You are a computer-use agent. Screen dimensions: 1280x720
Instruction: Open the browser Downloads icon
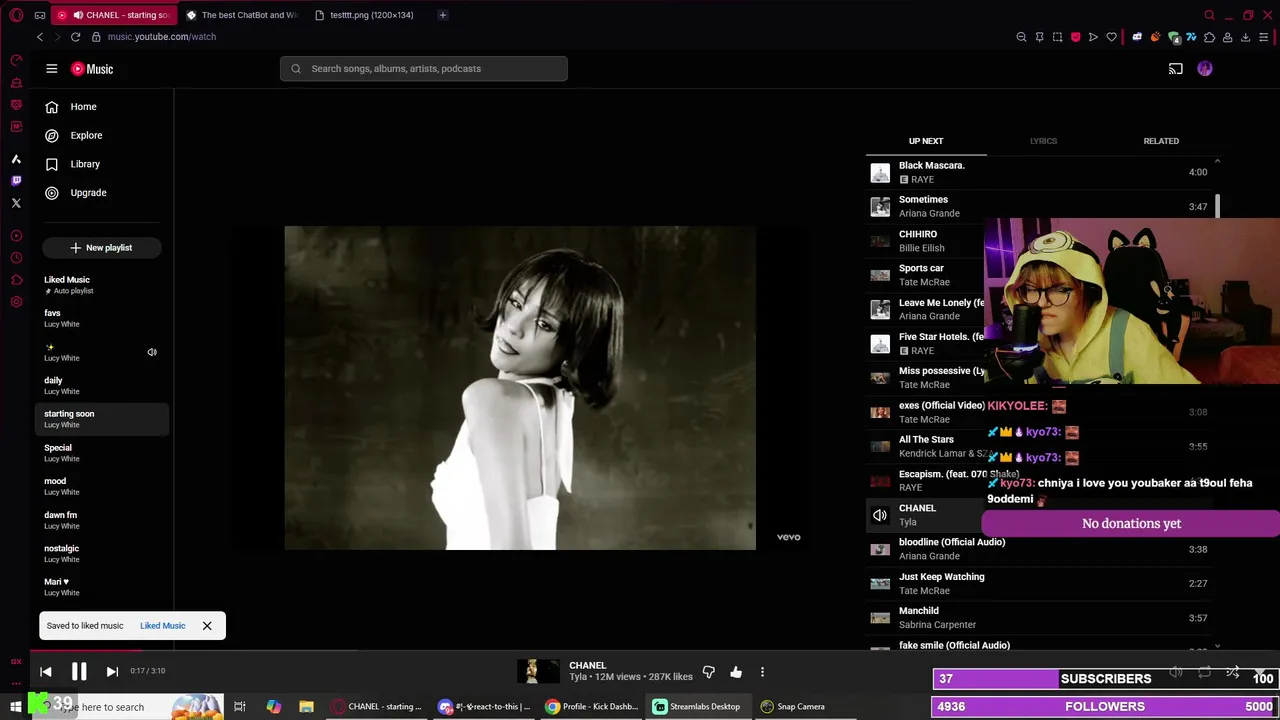coord(1245,37)
